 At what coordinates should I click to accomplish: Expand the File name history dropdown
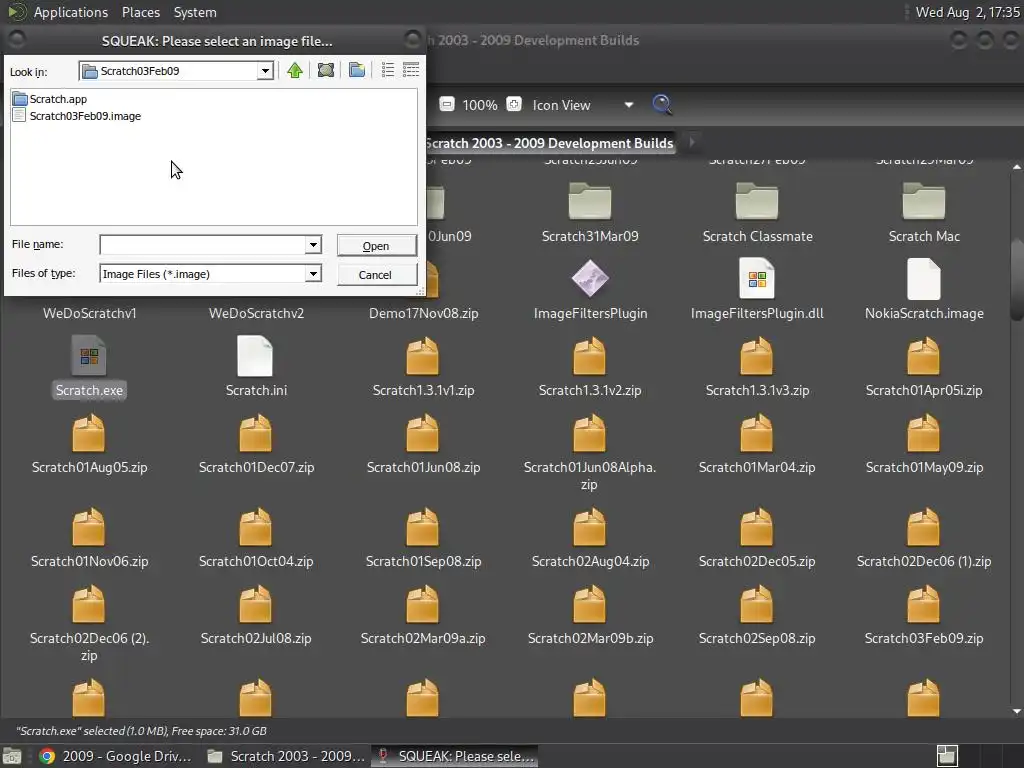(x=313, y=245)
